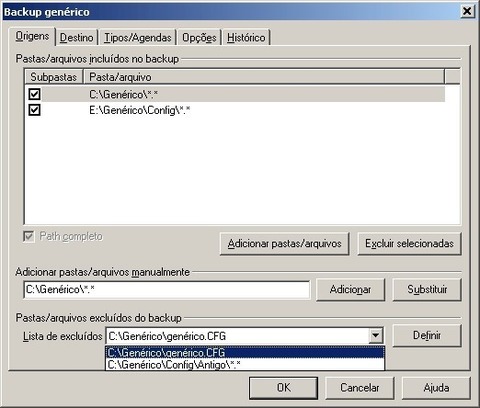
Task: Click the Adicionar button
Action: 350,290
